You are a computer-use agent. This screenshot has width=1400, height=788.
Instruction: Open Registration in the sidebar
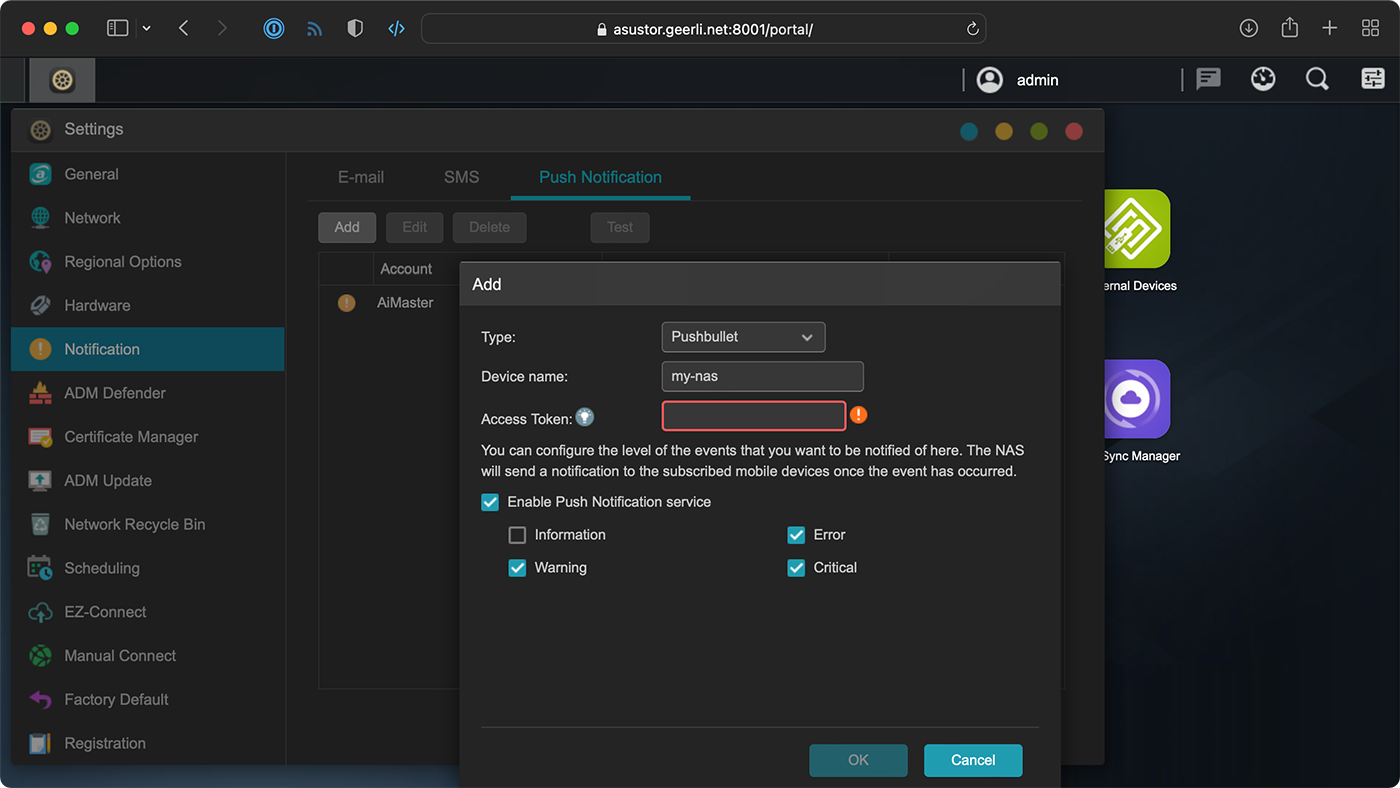click(147, 743)
